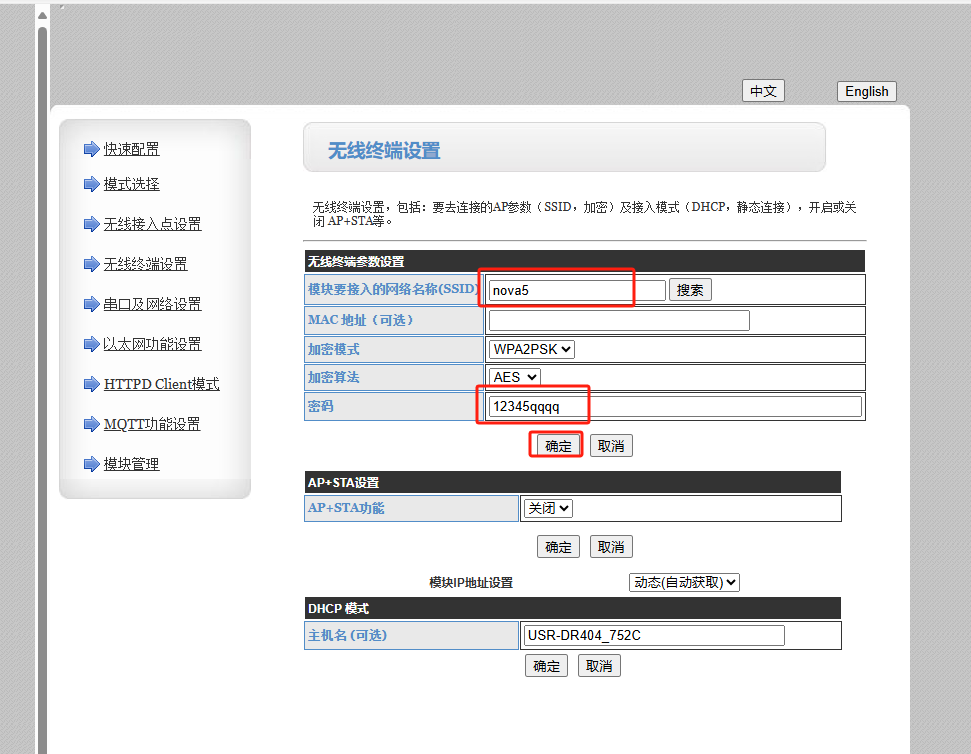
Task: Open the AP+STA功能 关闭 dropdown
Action: coord(547,508)
